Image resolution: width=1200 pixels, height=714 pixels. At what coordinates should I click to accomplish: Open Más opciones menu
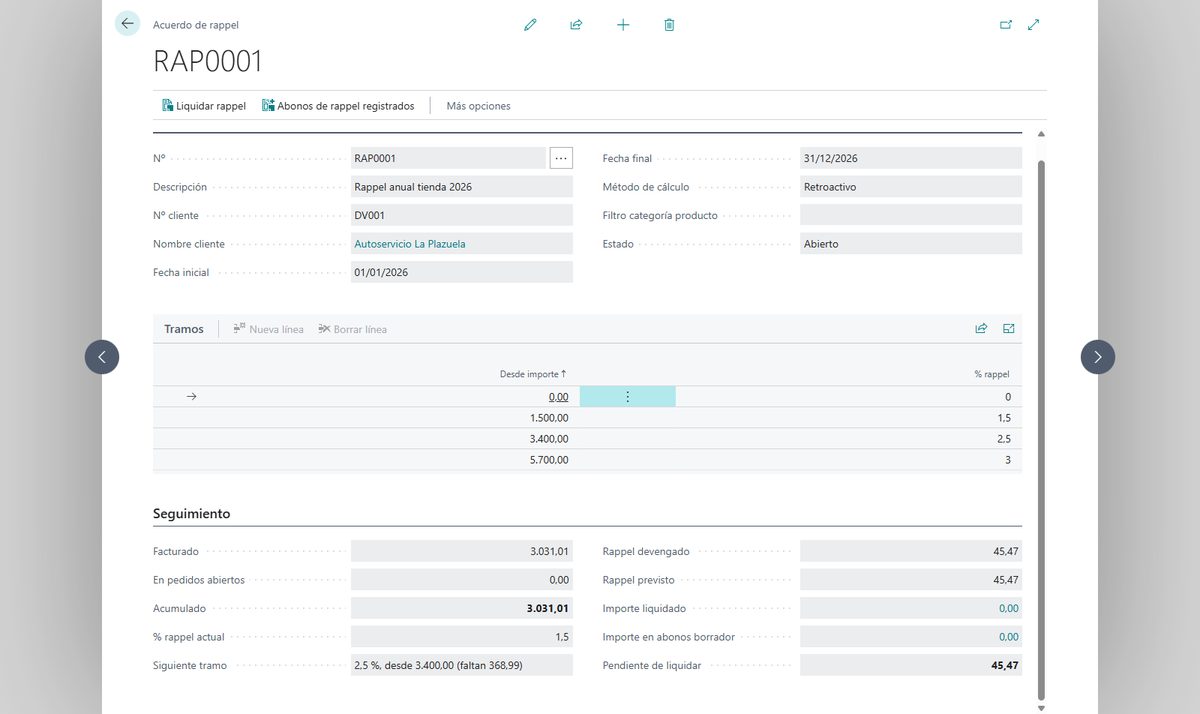[478, 106]
